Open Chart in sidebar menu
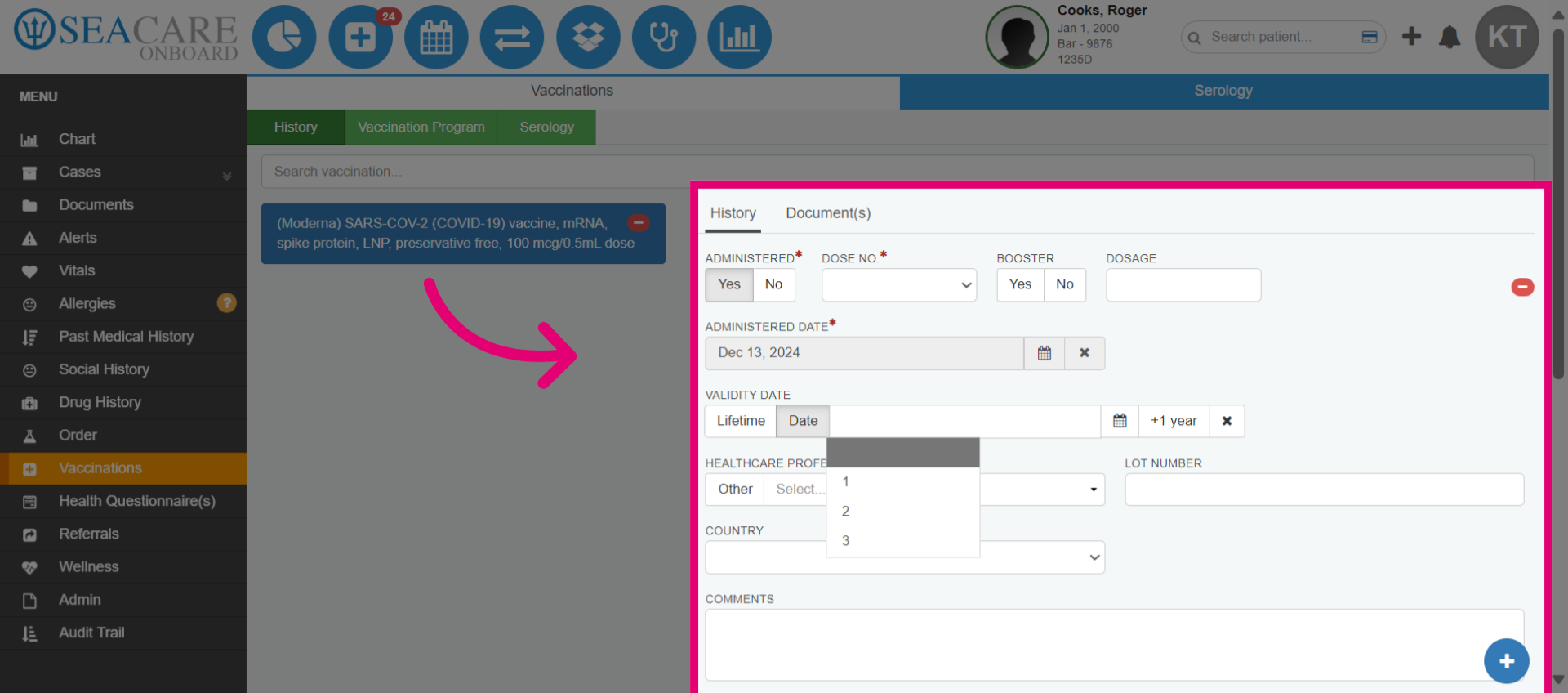Screen dimensions: 1568x693 point(123,140)
